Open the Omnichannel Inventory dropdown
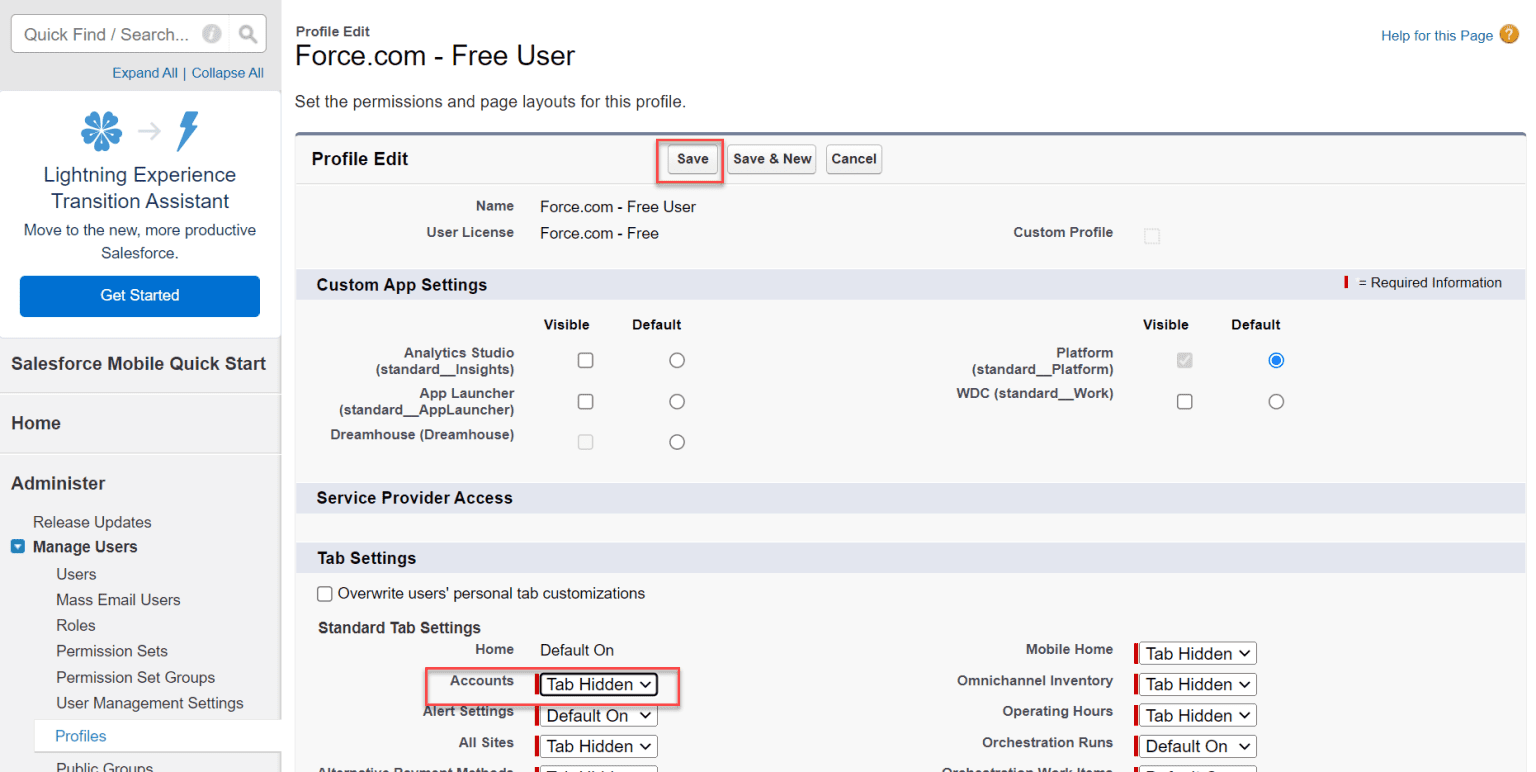 click(1197, 685)
